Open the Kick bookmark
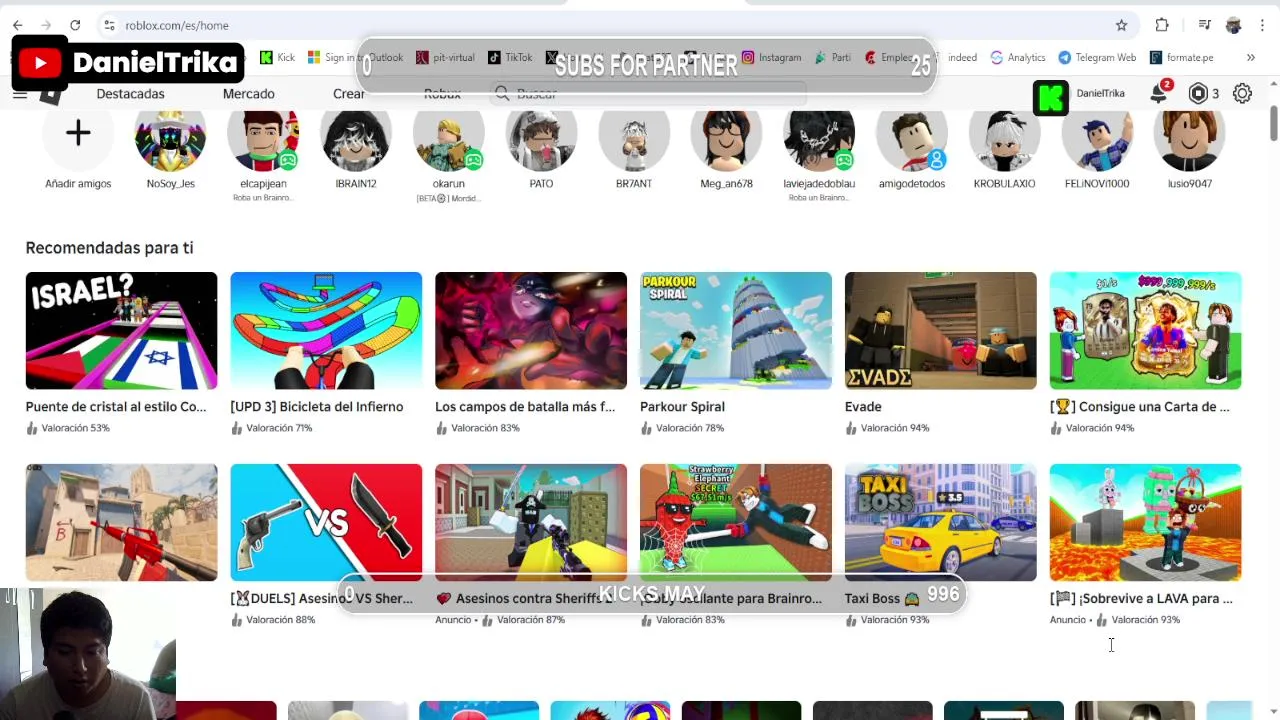1280x720 pixels. click(277, 58)
